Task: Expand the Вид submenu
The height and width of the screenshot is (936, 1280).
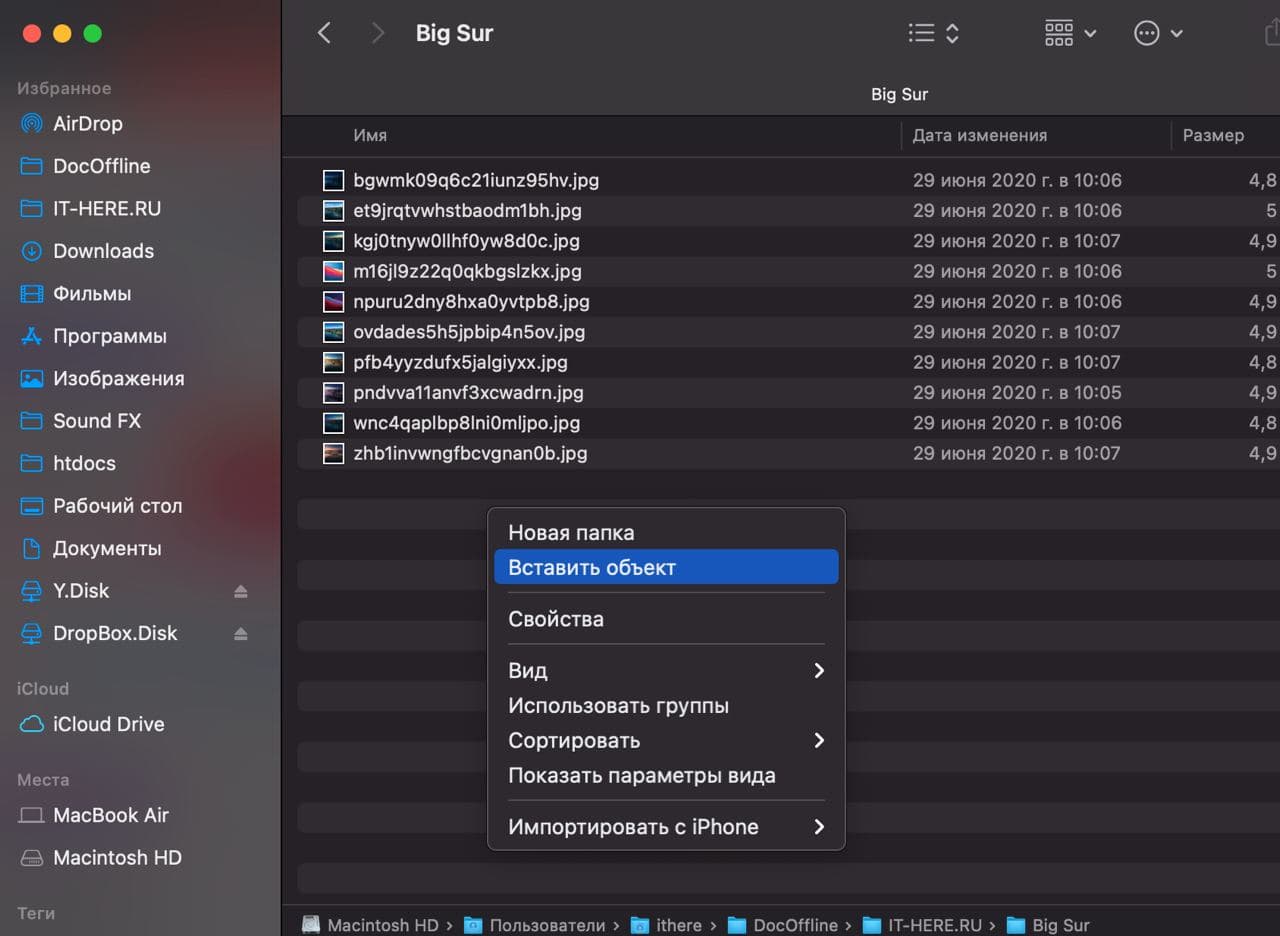Action: coord(666,670)
